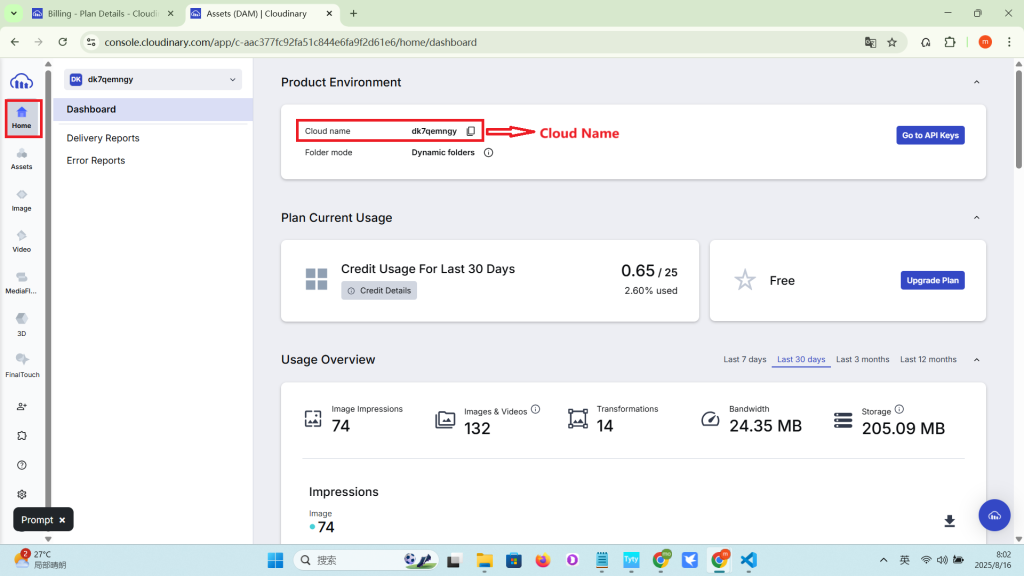1024x576 pixels.
Task: Collapse the Plan Current Usage section
Action: click(976, 217)
